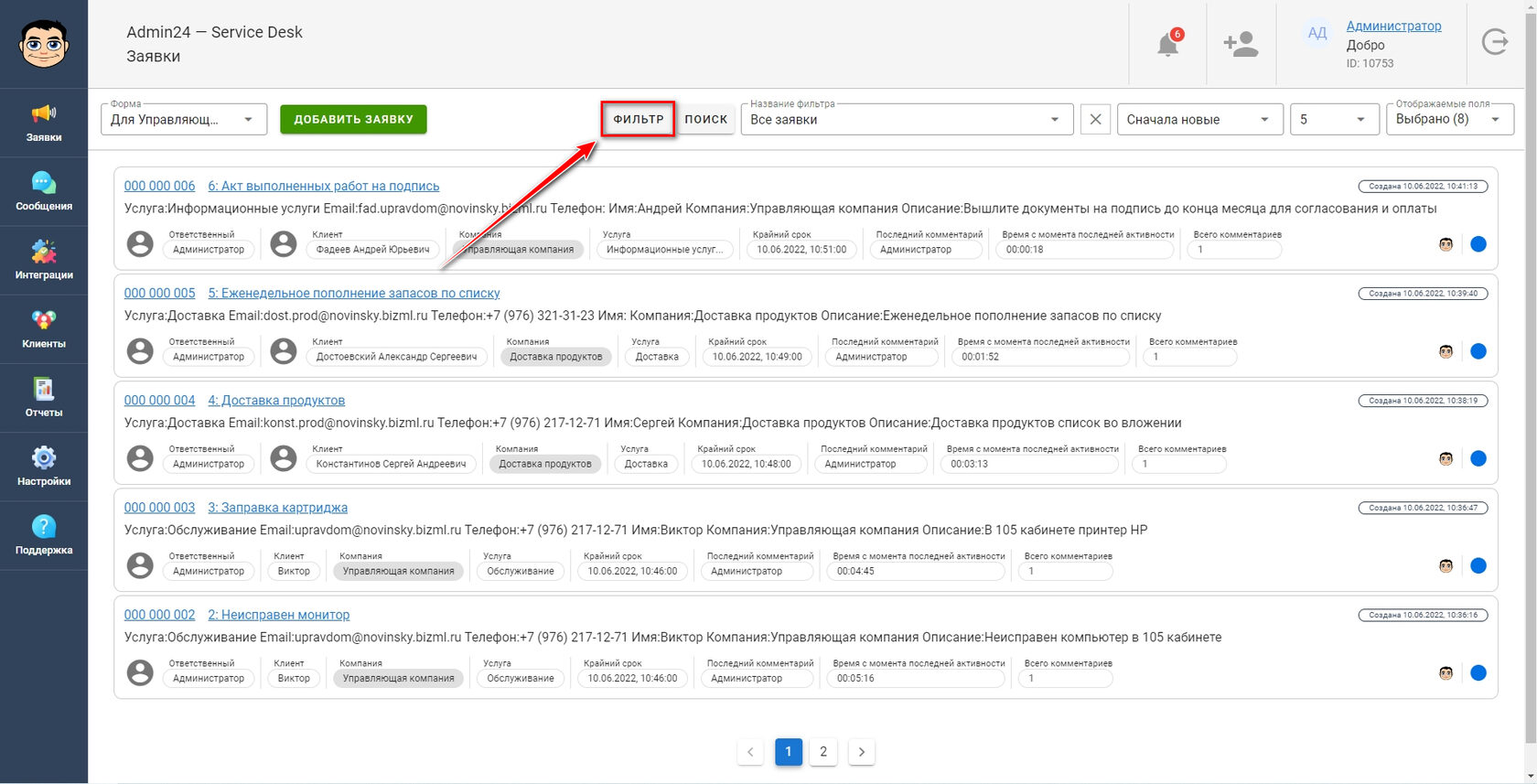Screen dimensions: 1537x784
Task: Open ticket link 000 000 004
Action: 159,400
